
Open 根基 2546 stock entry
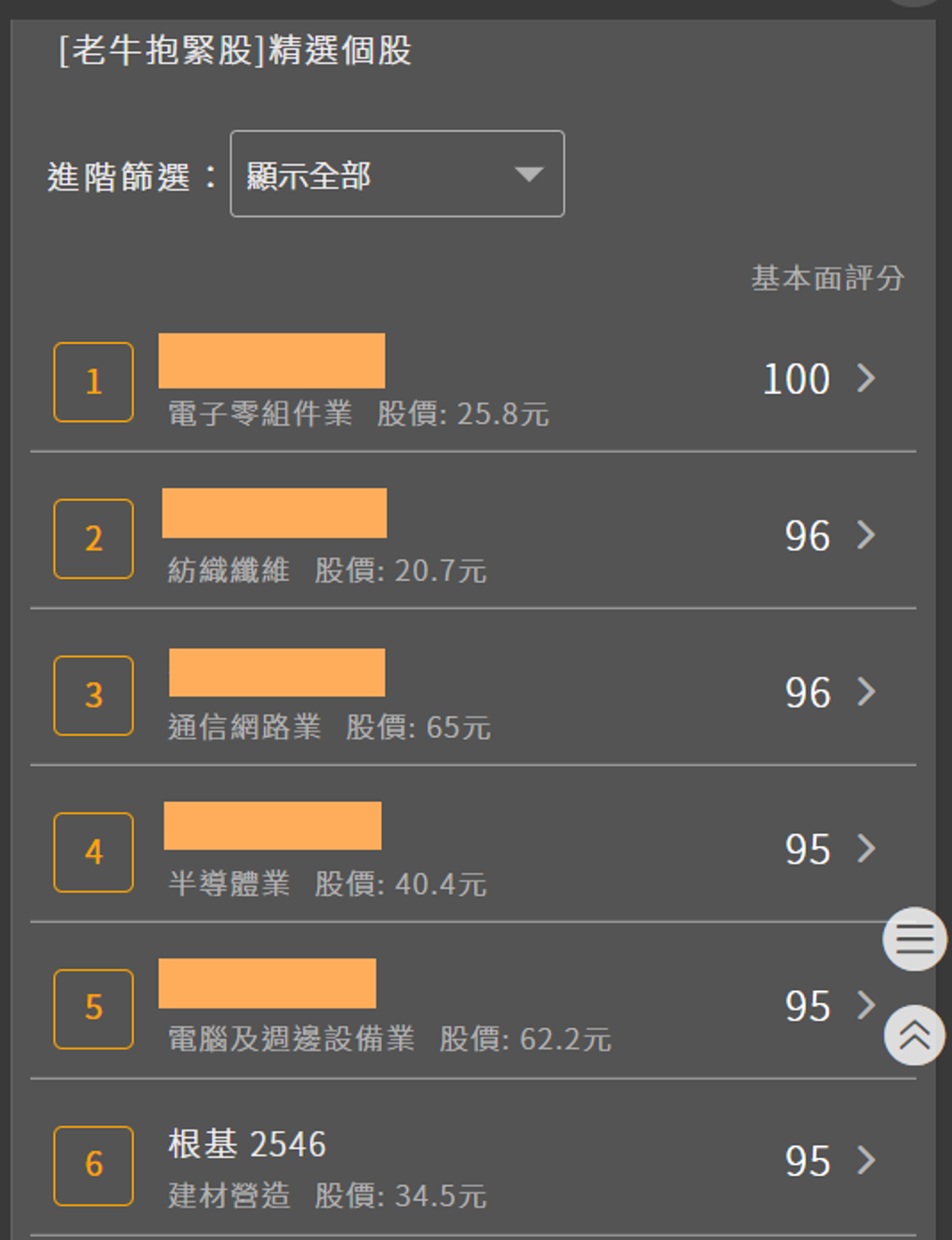coord(247,1144)
